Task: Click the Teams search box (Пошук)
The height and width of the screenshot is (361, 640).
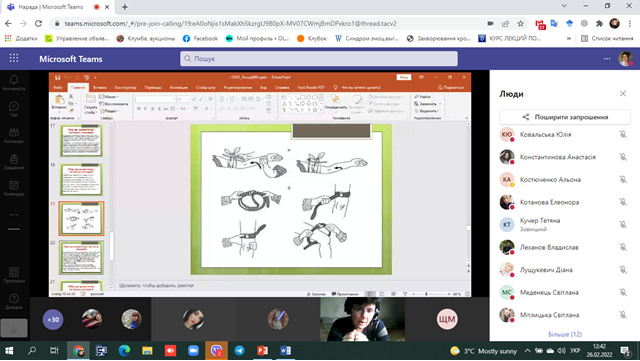Action: pyautogui.click(x=319, y=59)
